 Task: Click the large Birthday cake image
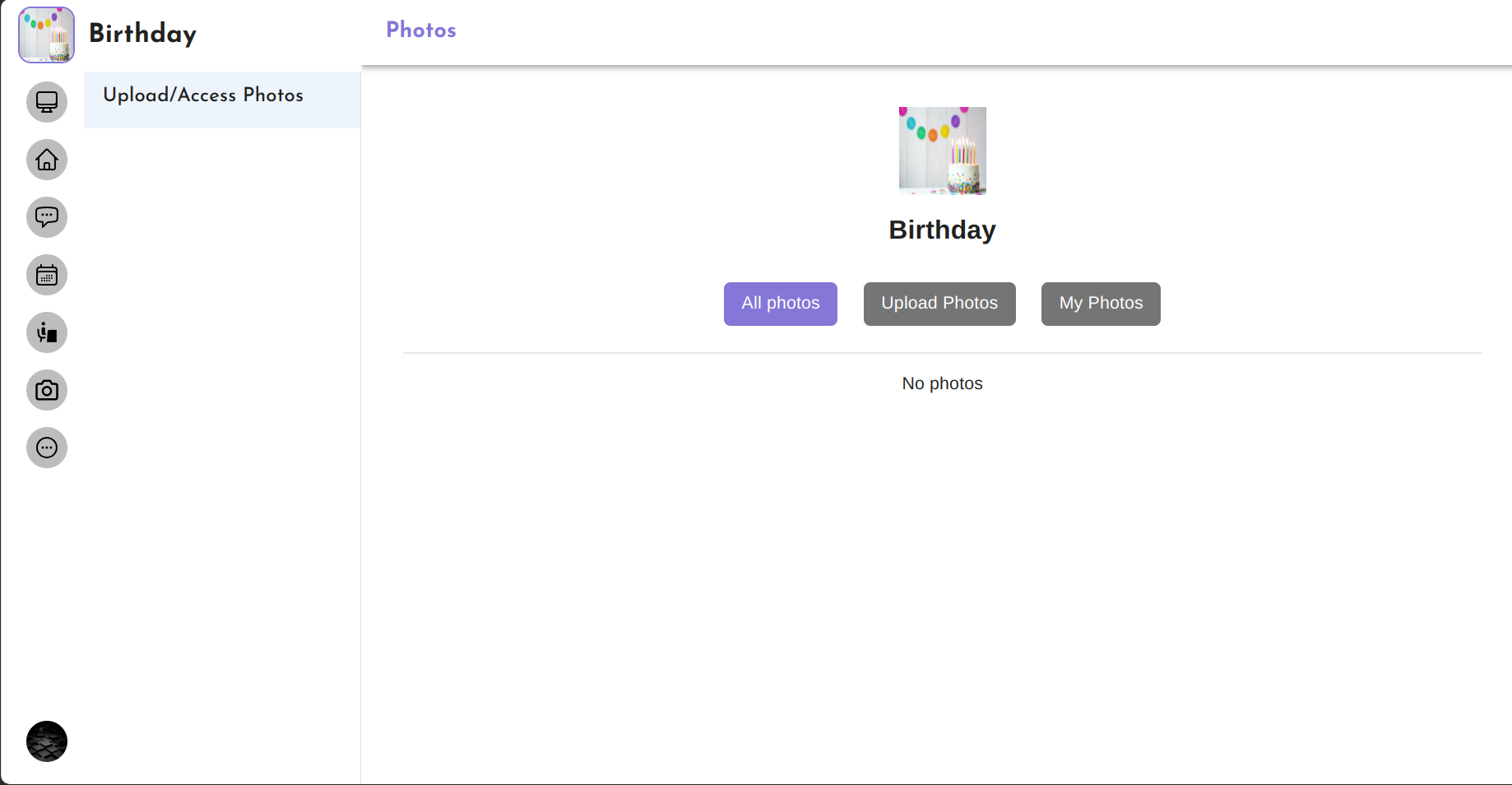pyautogui.click(x=943, y=151)
